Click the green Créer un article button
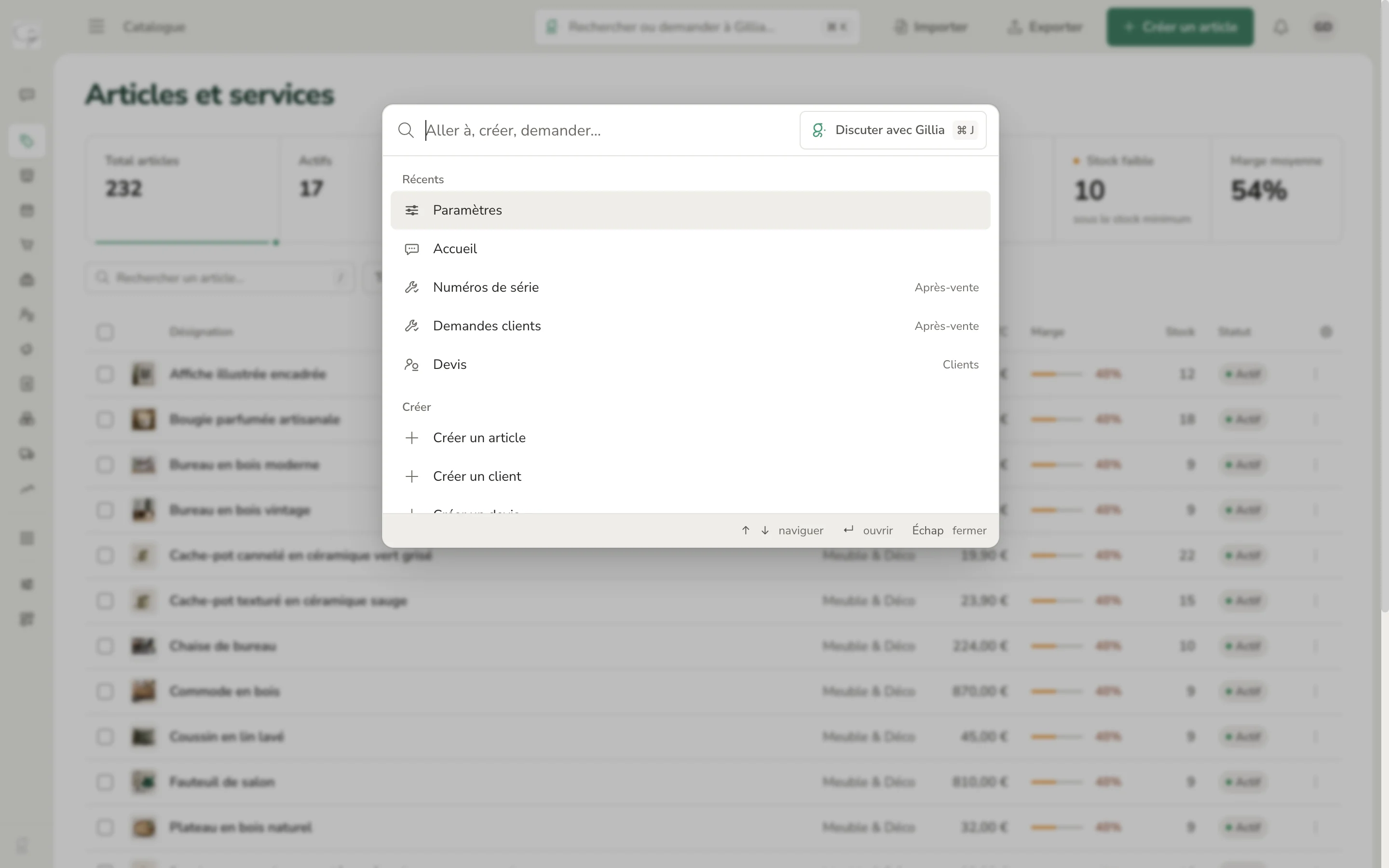Image resolution: width=1389 pixels, height=868 pixels. tap(1180, 27)
